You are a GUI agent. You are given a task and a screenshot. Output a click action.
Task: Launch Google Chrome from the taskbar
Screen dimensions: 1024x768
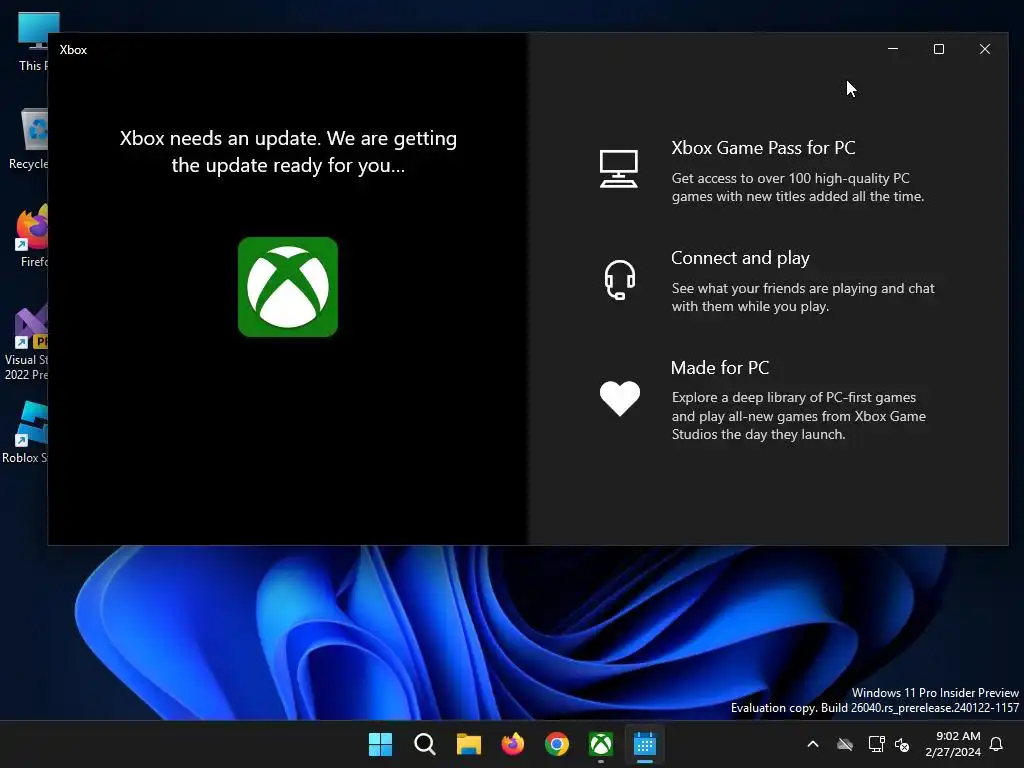click(556, 744)
